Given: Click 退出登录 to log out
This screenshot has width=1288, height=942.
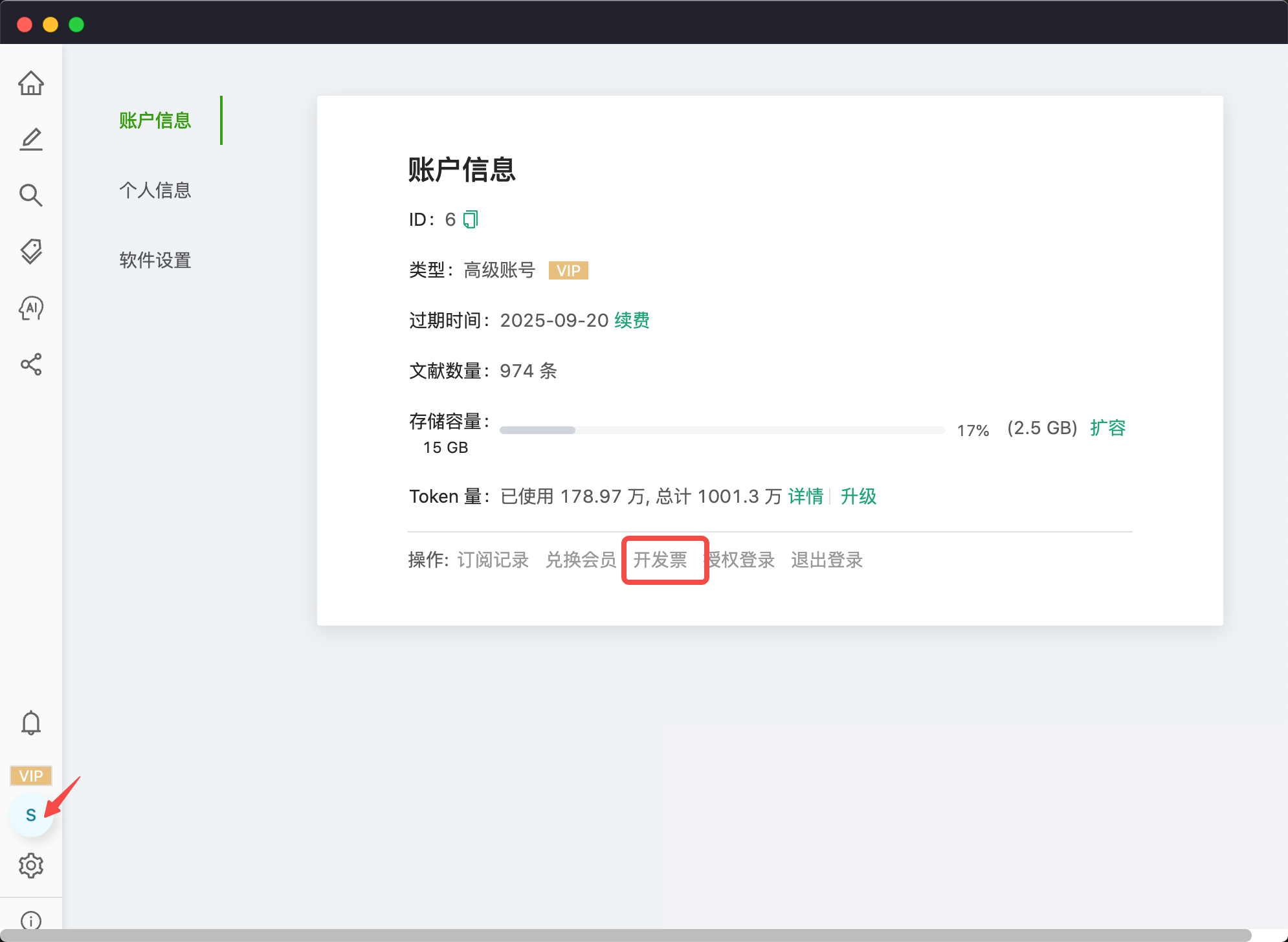Looking at the screenshot, I should click(x=827, y=560).
